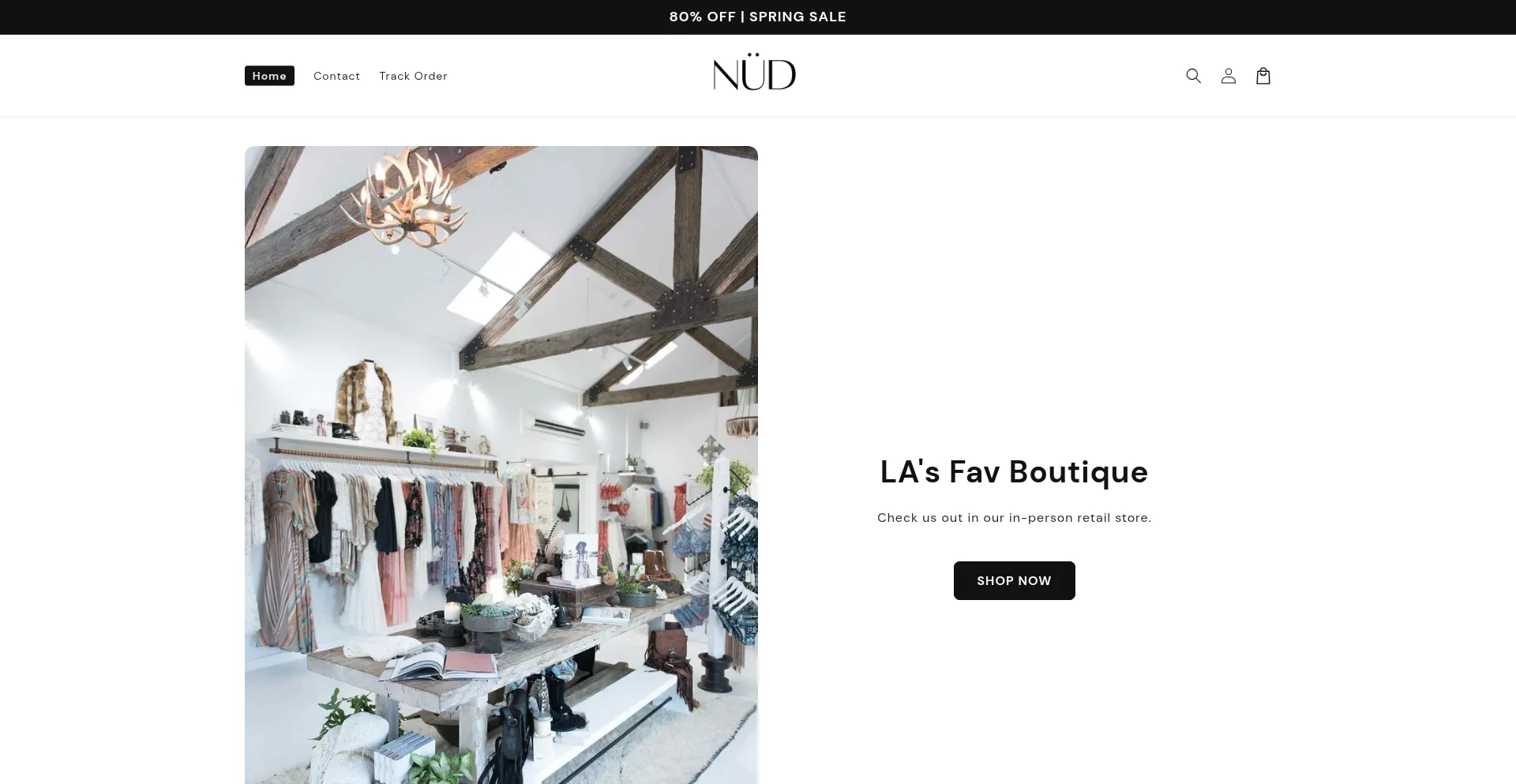Open the Track Order menu link
Viewport: 1516px width, 784px height.
tap(413, 76)
